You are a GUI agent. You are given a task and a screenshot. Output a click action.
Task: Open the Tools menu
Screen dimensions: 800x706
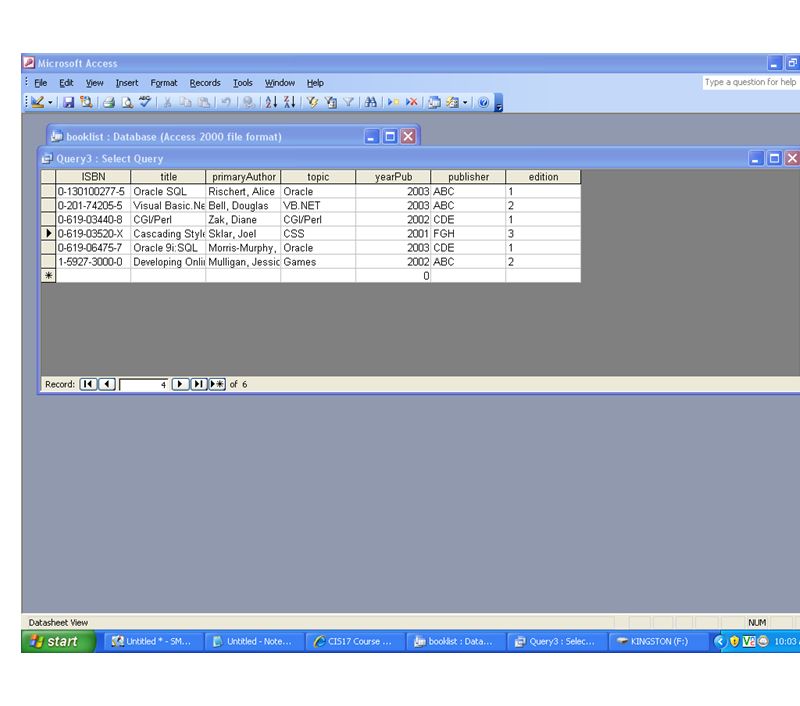click(243, 83)
